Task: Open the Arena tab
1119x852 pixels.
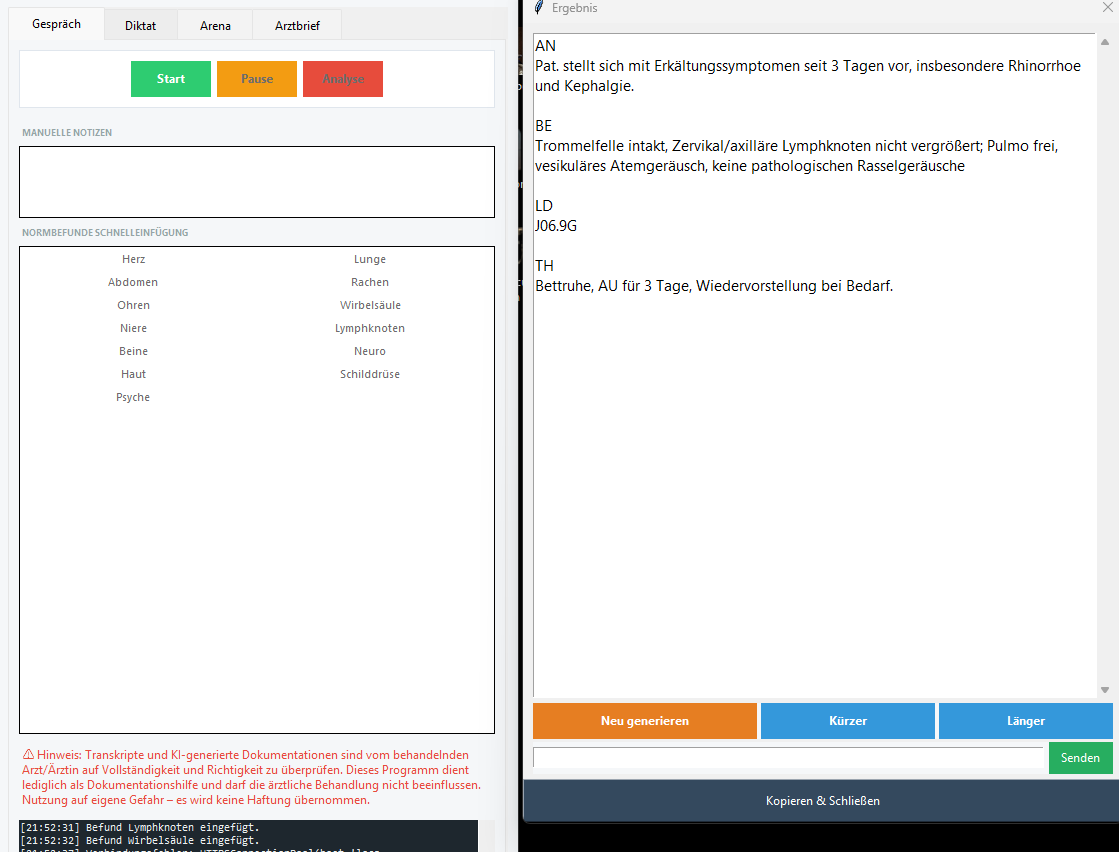Action: point(215,26)
